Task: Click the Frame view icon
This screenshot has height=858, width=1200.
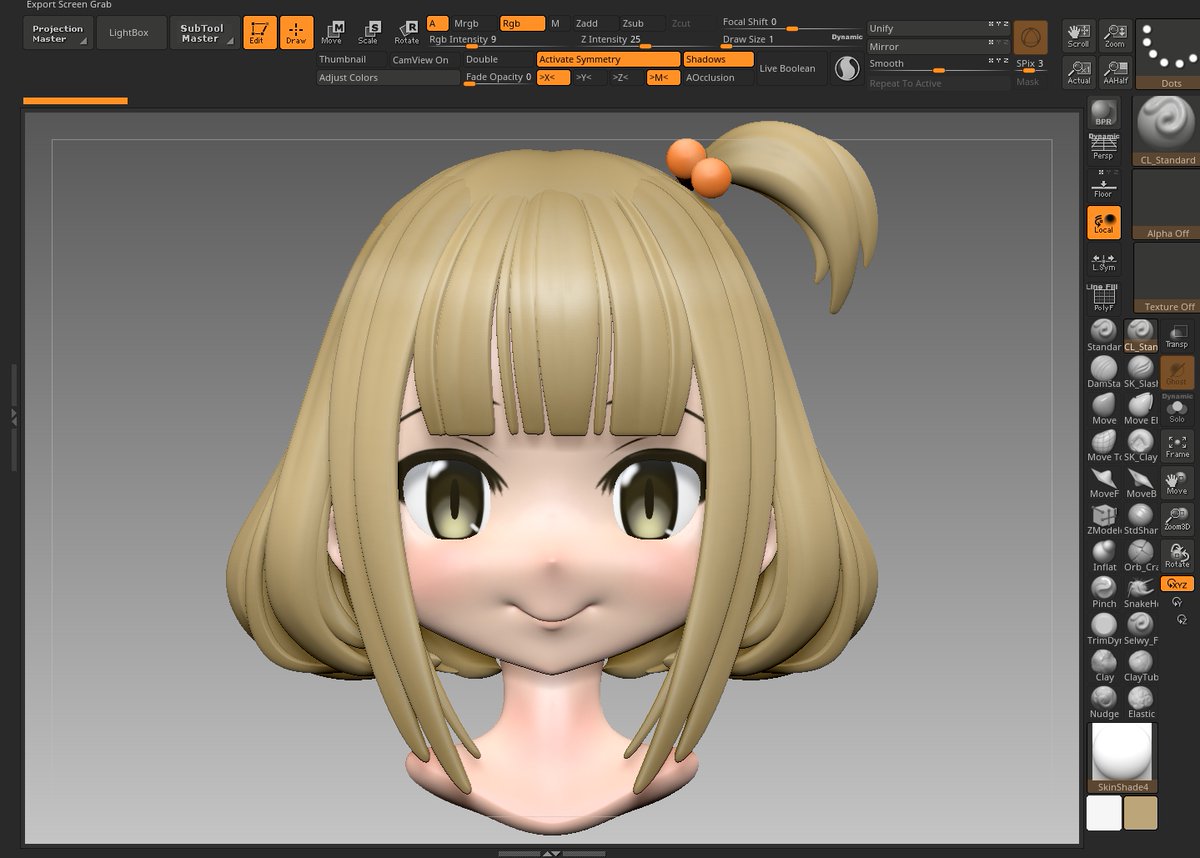Action: pyautogui.click(x=1177, y=446)
